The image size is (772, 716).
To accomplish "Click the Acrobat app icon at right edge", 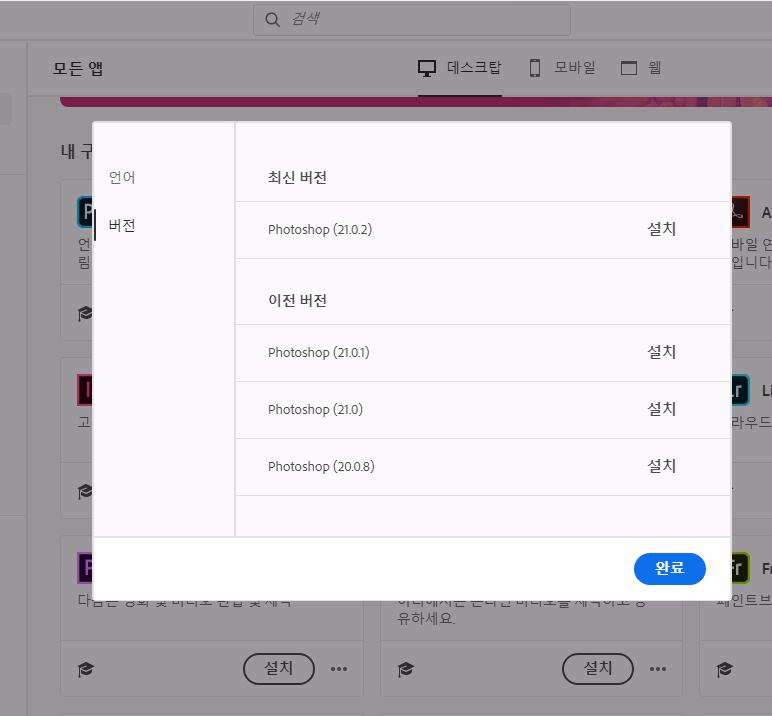I will pyautogui.click(x=740, y=212).
